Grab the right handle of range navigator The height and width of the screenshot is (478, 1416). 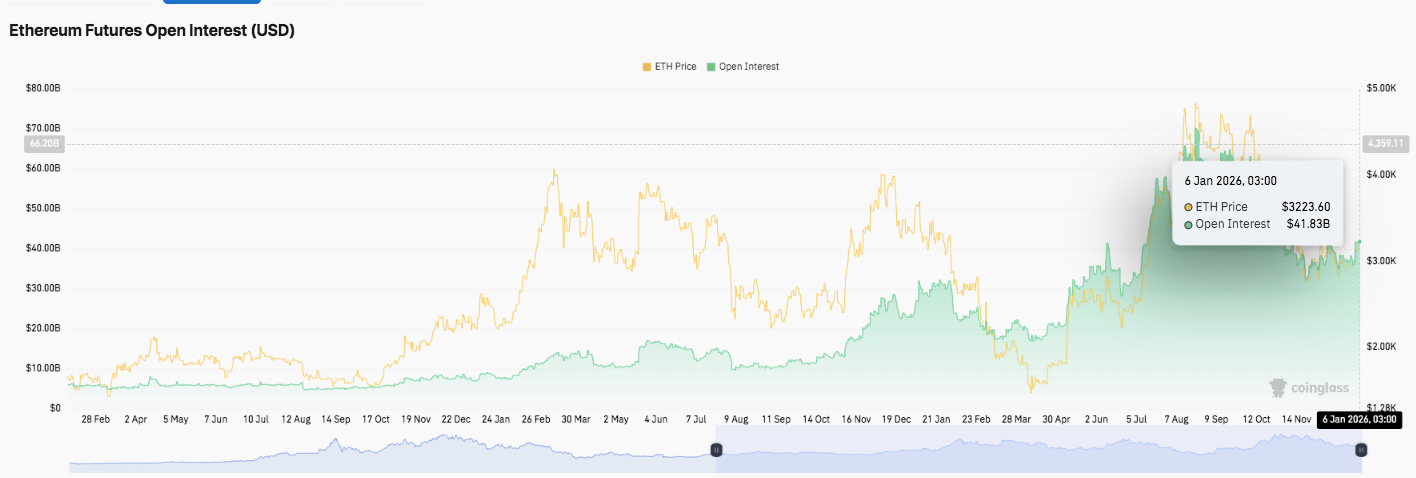(x=1361, y=451)
